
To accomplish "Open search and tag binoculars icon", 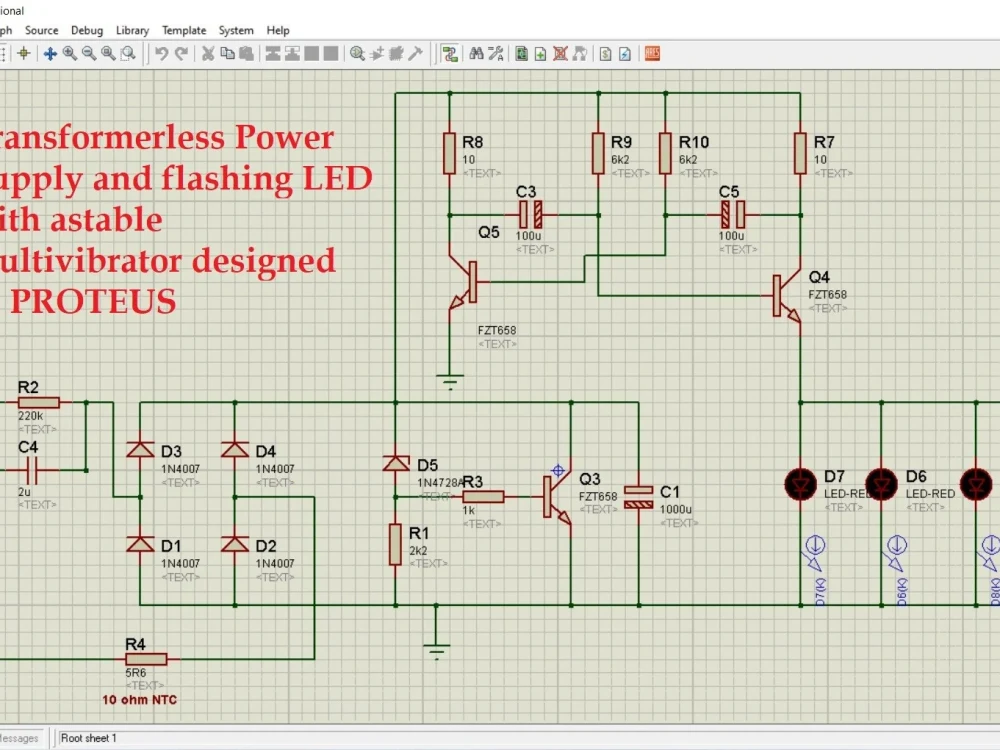I will (x=476, y=54).
